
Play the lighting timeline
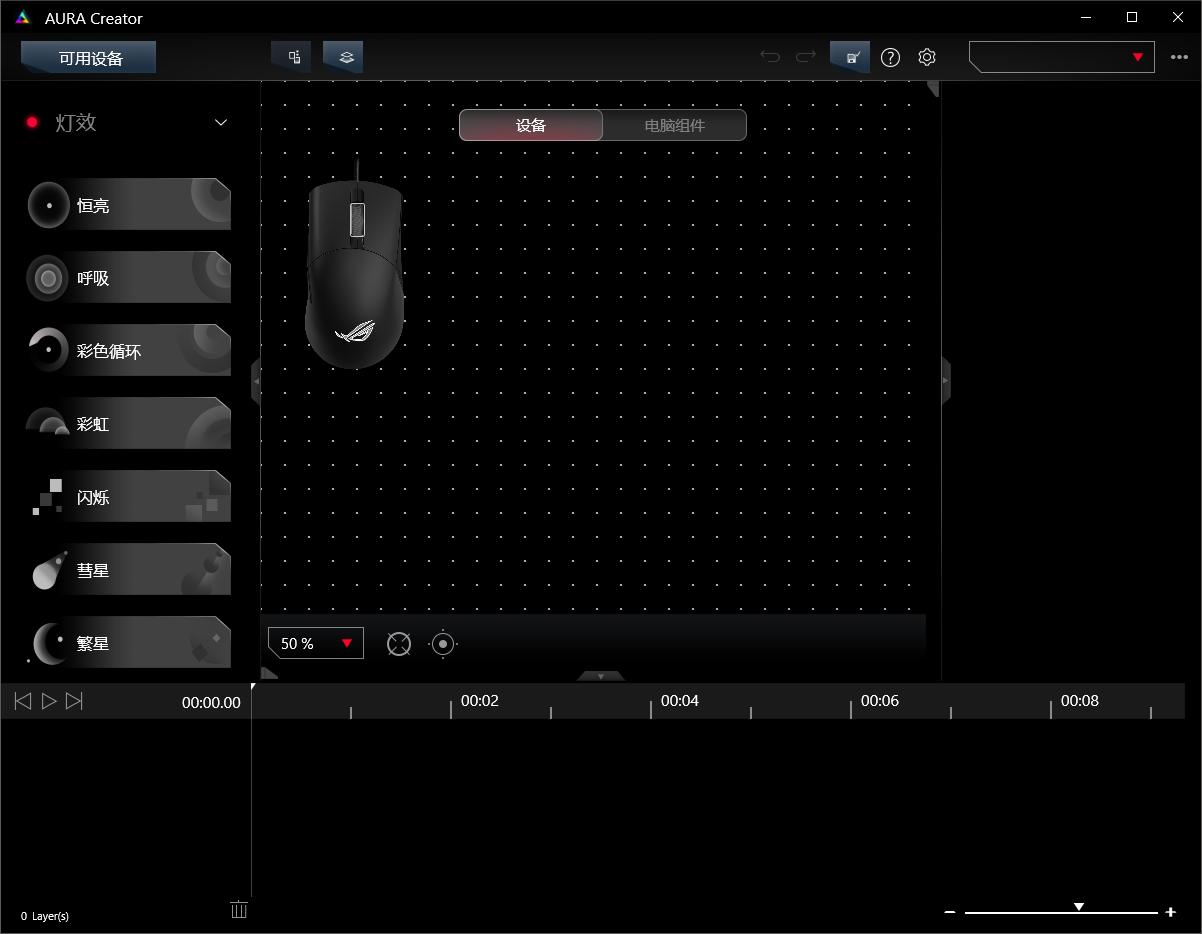[48, 701]
